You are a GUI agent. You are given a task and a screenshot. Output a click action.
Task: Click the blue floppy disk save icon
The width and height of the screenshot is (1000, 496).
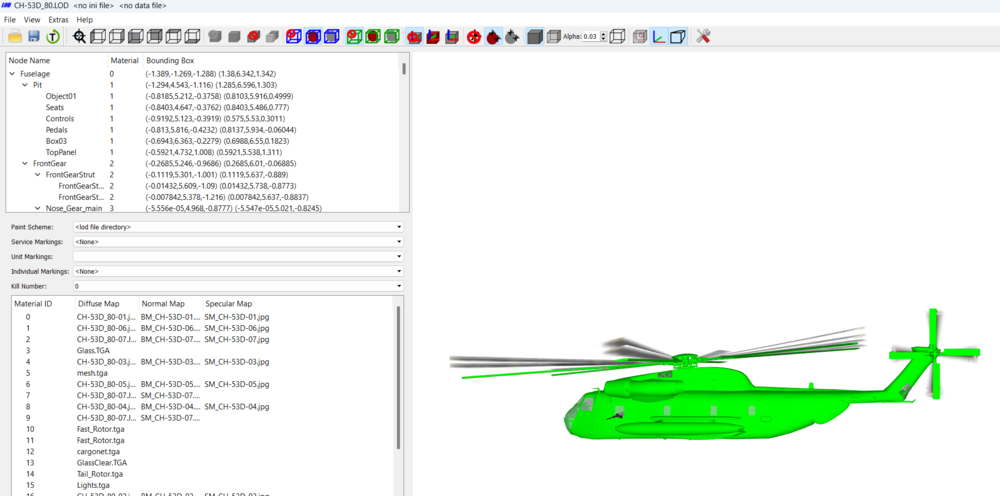tap(34, 37)
